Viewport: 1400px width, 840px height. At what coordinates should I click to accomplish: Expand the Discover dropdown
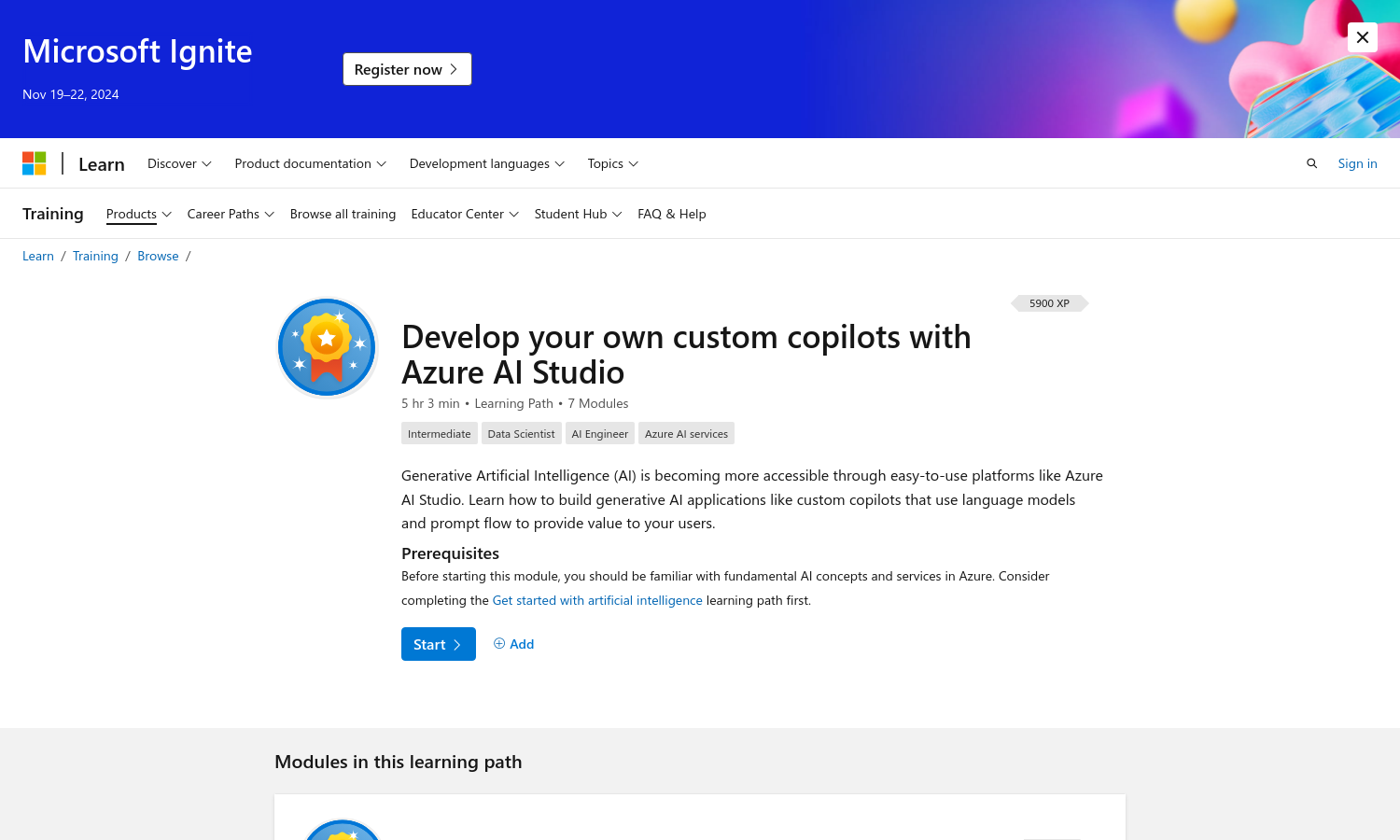pyautogui.click(x=179, y=163)
